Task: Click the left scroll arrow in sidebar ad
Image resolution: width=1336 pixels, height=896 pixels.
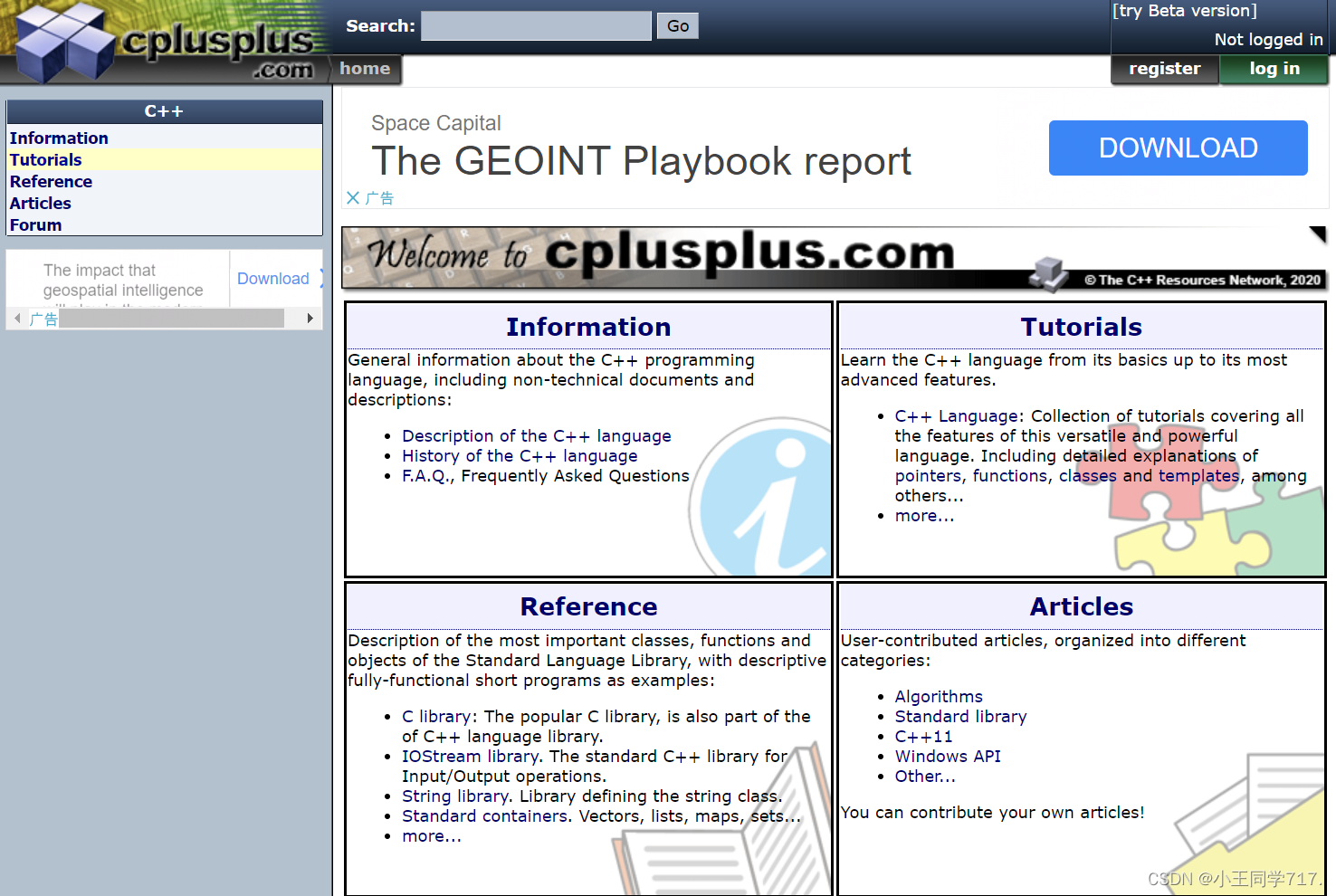Action: point(17,318)
